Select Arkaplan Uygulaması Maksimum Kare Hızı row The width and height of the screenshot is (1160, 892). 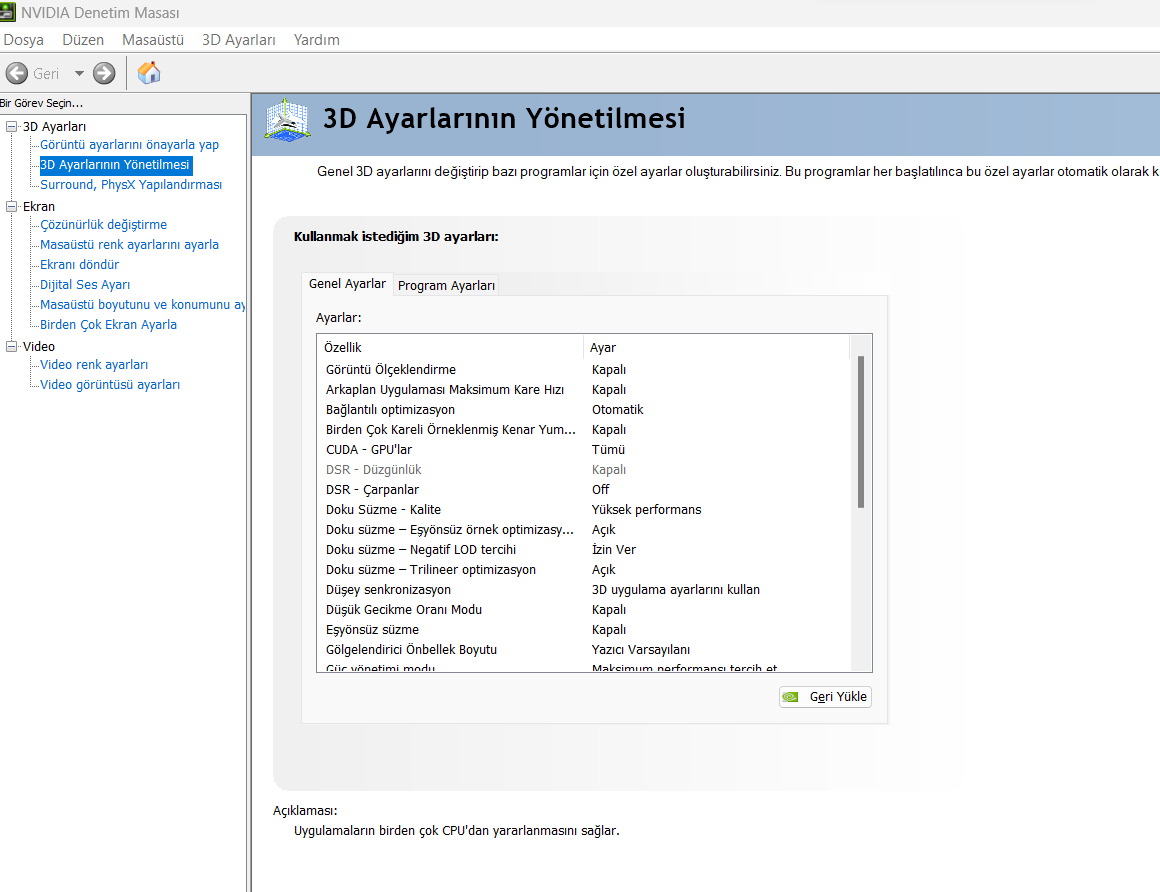pos(584,390)
